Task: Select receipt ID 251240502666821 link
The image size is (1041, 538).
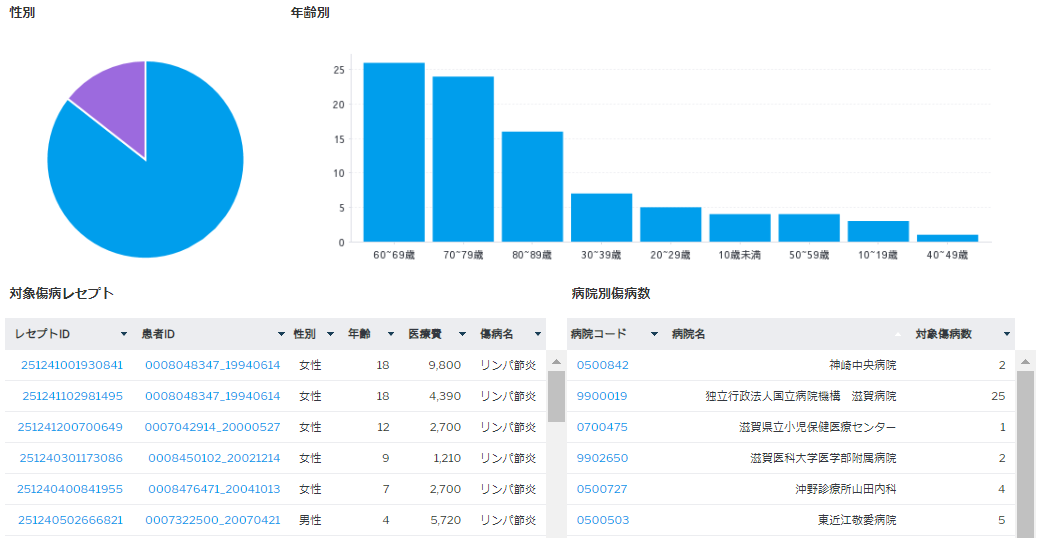Action: click(70, 520)
